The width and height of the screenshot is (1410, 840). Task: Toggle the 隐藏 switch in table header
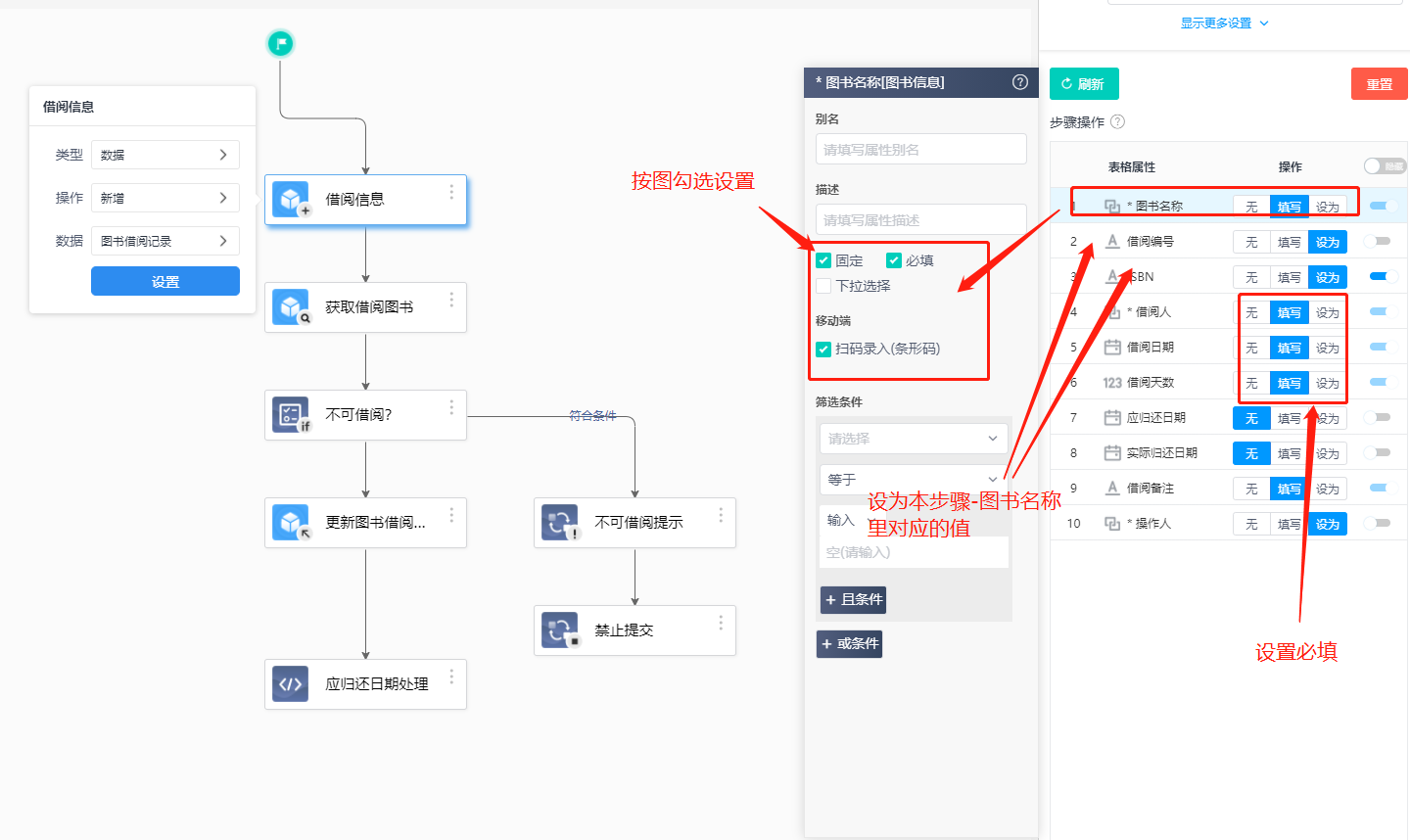pyautogui.click(x=1385, y=166)
